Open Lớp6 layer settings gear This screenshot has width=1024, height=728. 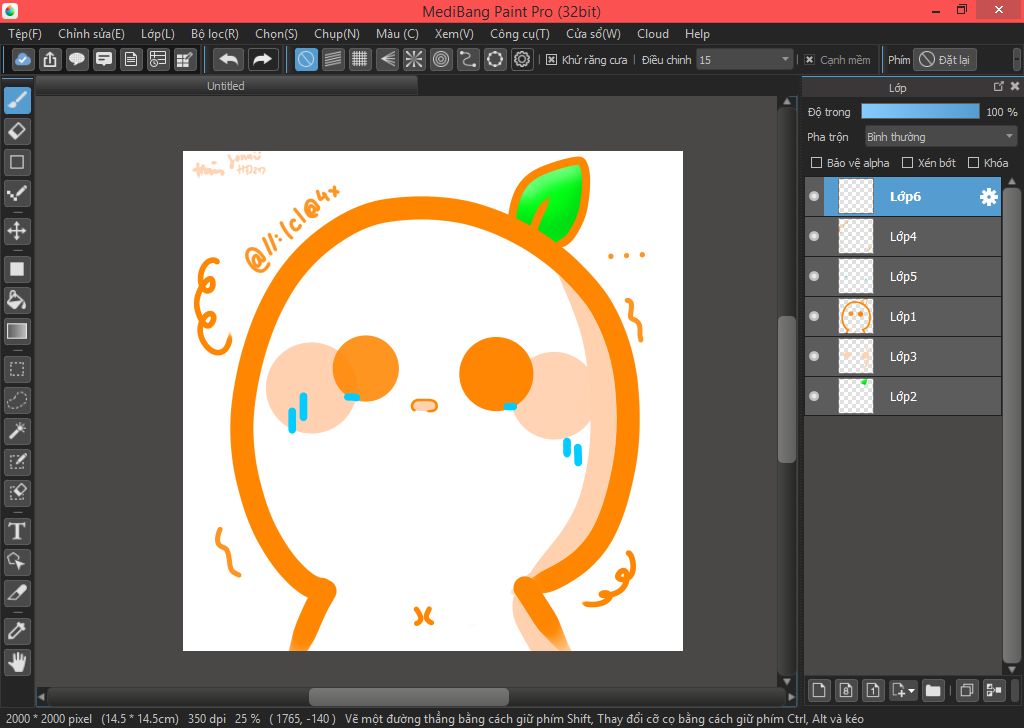coord(988,197)
